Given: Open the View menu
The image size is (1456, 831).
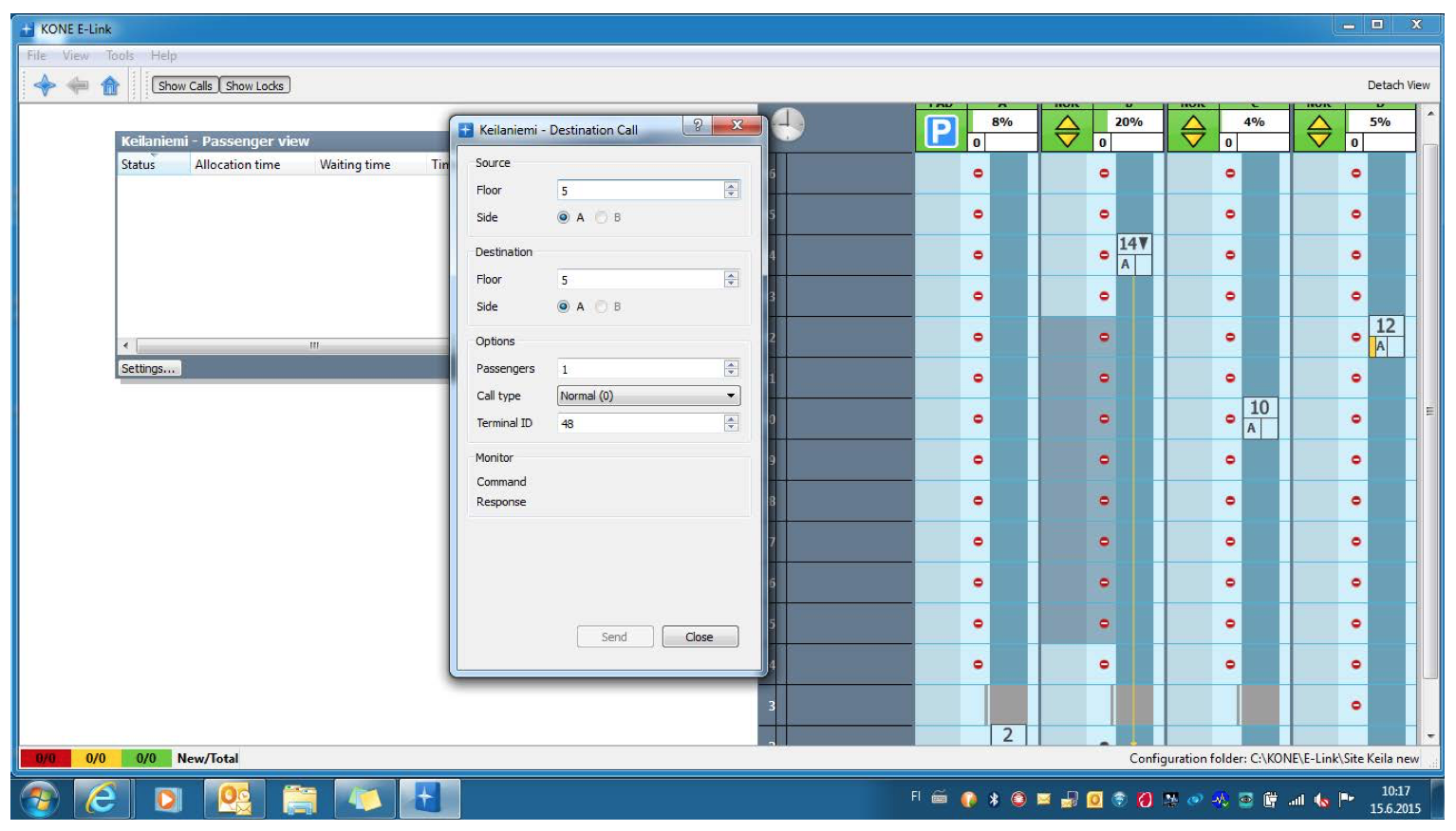Looking at the screenshot, I should pos(75,56).
